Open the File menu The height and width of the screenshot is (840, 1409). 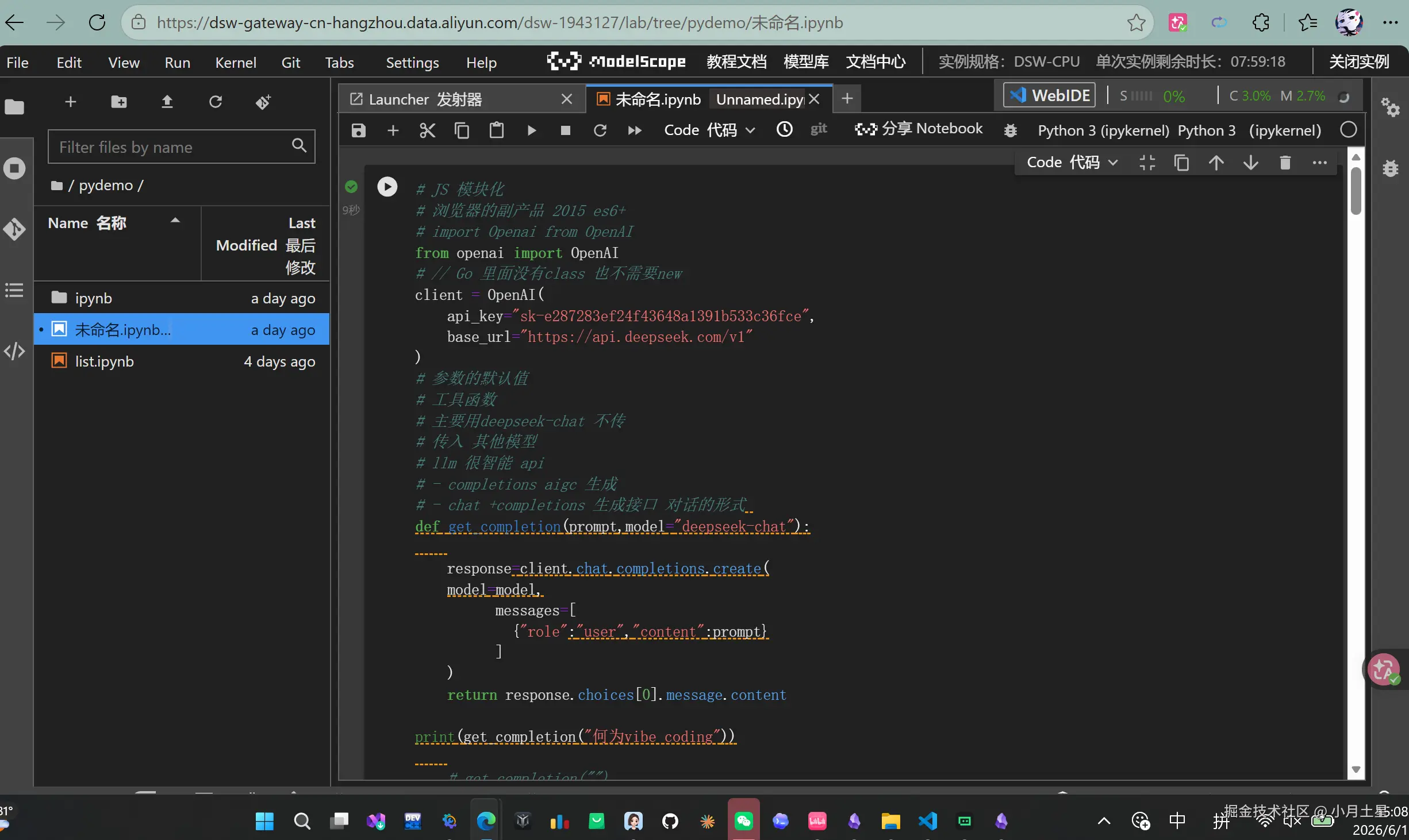18,62
